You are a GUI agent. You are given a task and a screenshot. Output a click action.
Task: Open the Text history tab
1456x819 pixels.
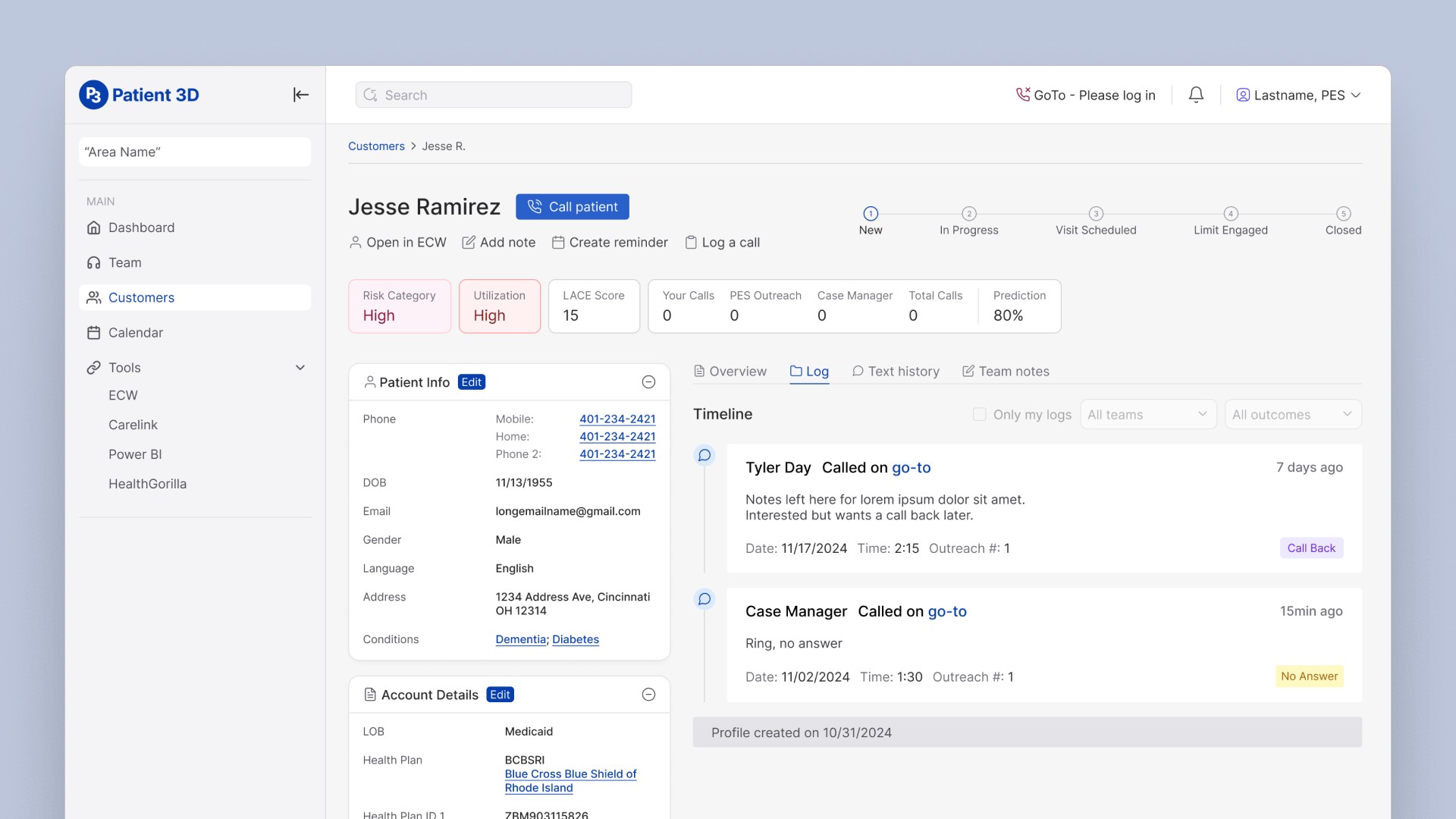pyautogui.click(x=896, y=372)
